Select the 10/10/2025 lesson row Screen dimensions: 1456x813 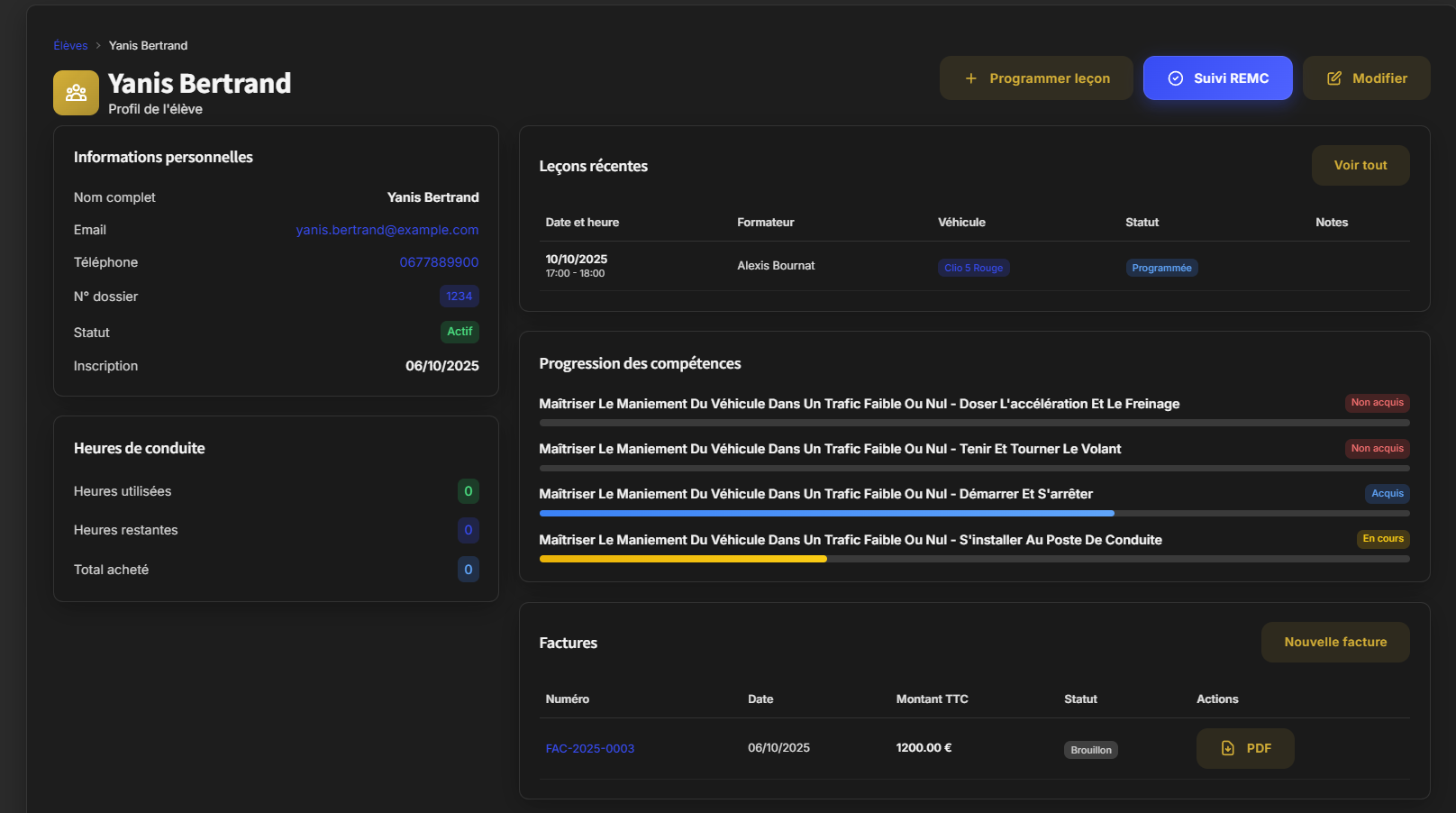775,266
